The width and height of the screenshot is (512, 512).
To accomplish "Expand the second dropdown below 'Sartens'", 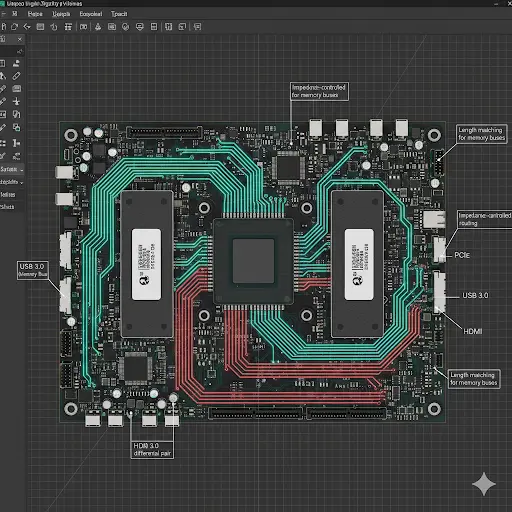I will click(x=12, y=182).
